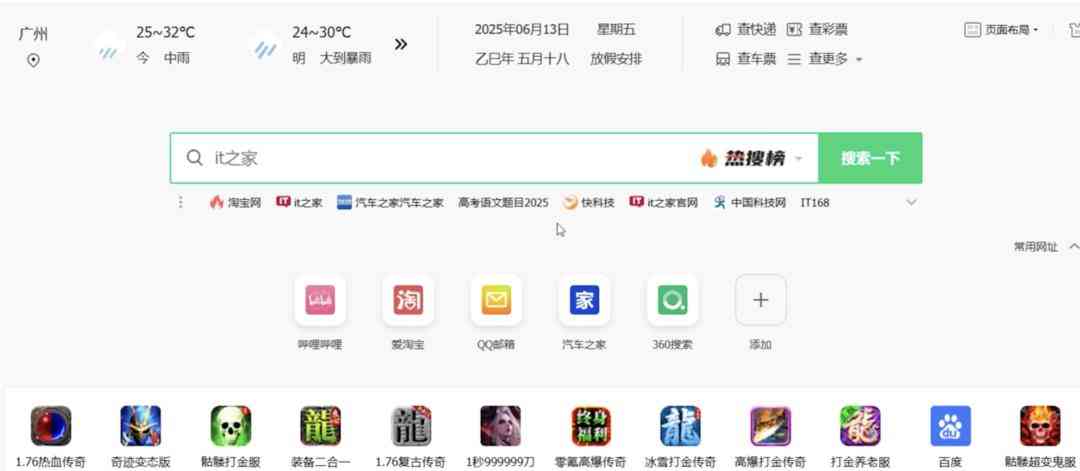Open the it之家官网 suggestion
Image resolution: width=1080 pixels, height=471 pixels.
click(663, 202)
